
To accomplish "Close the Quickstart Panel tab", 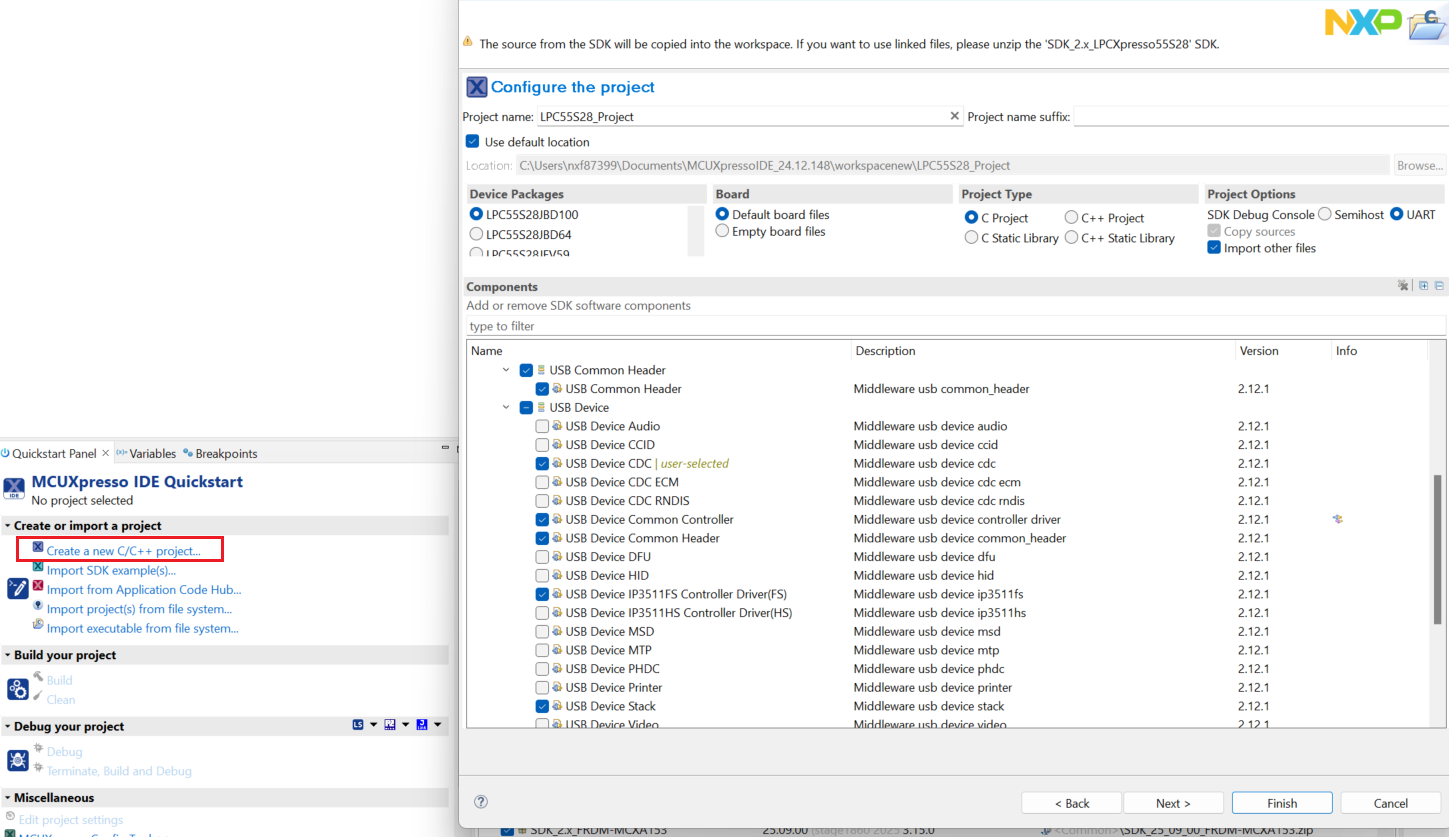I will click(x=106, y=453).
